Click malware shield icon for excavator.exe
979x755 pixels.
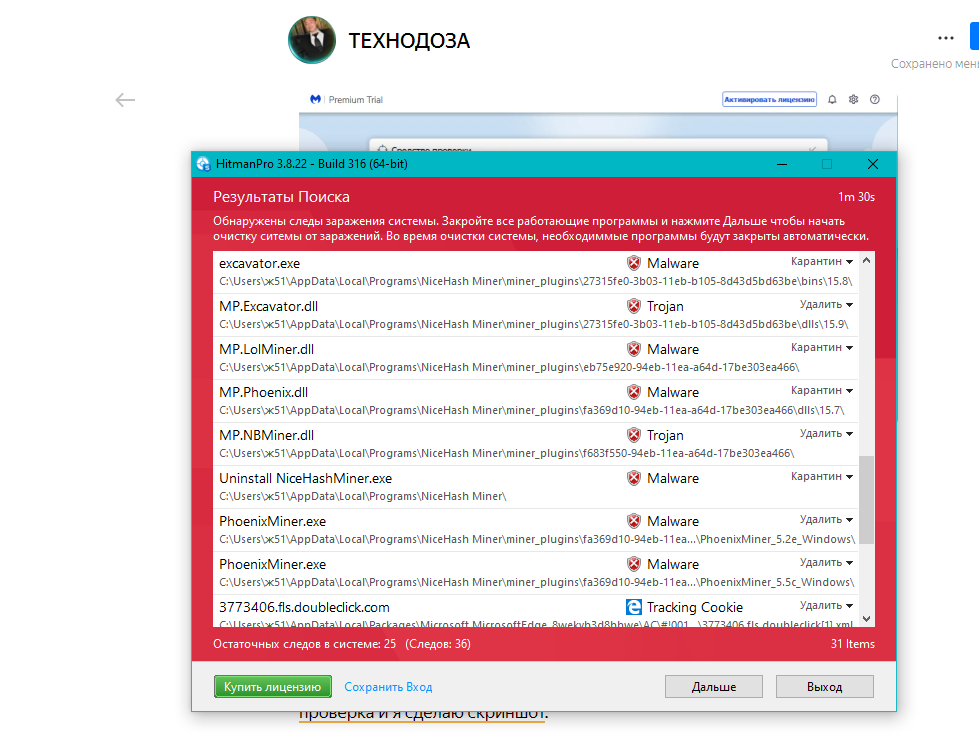(634, 263)
